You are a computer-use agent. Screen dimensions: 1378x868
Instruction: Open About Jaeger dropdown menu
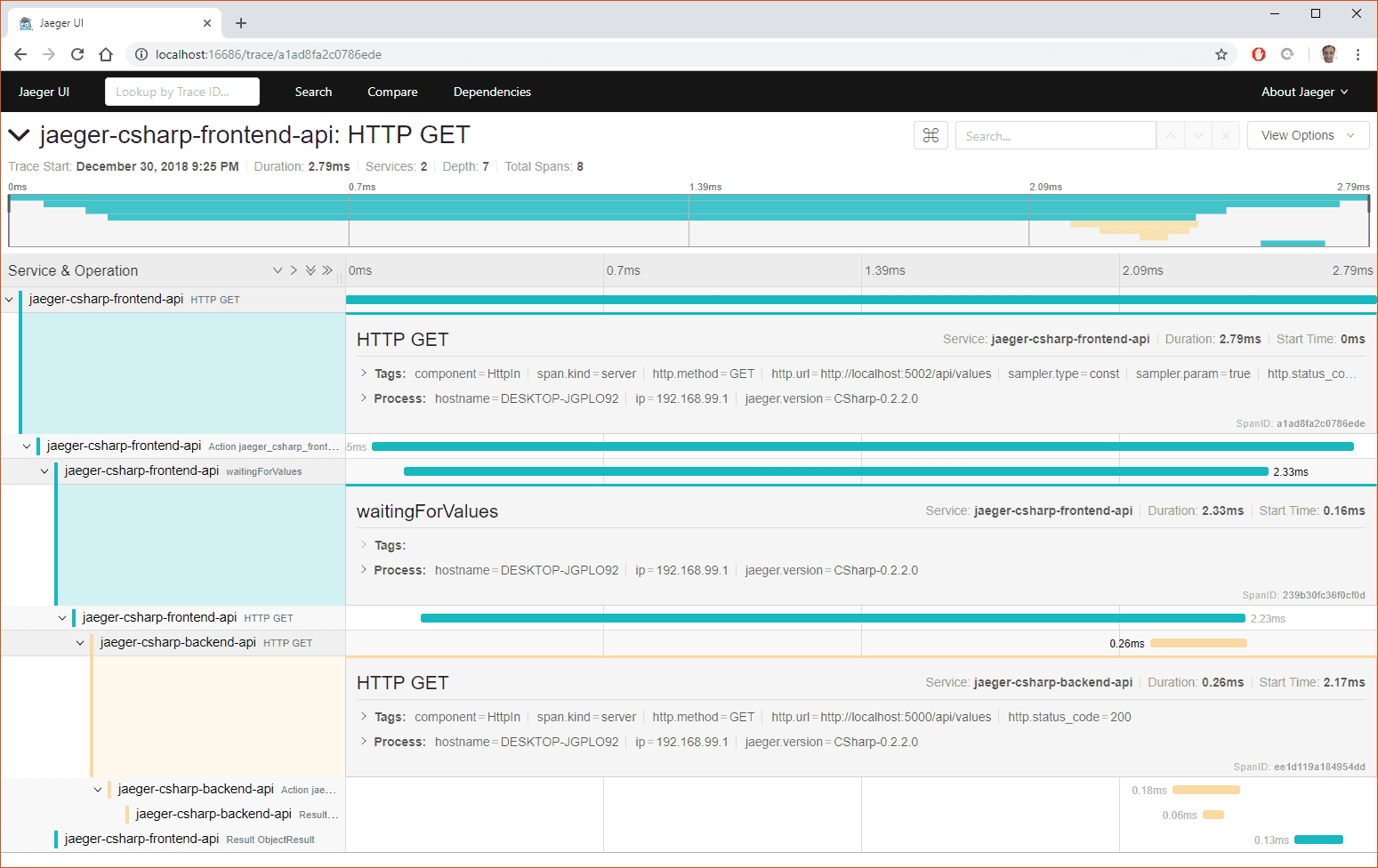(x=1304, y=92)
